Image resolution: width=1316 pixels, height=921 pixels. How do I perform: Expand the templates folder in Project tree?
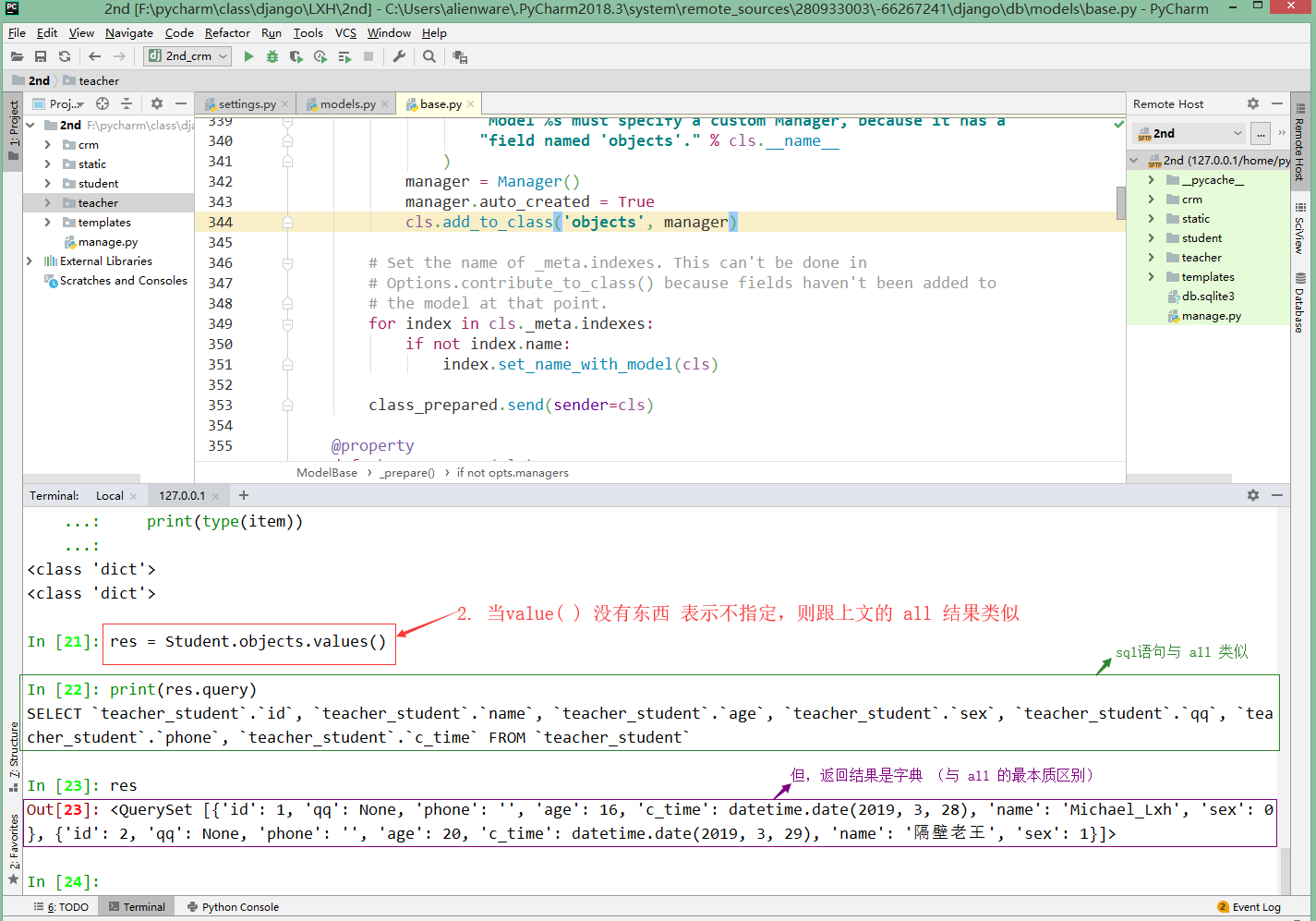click(48, 223)
